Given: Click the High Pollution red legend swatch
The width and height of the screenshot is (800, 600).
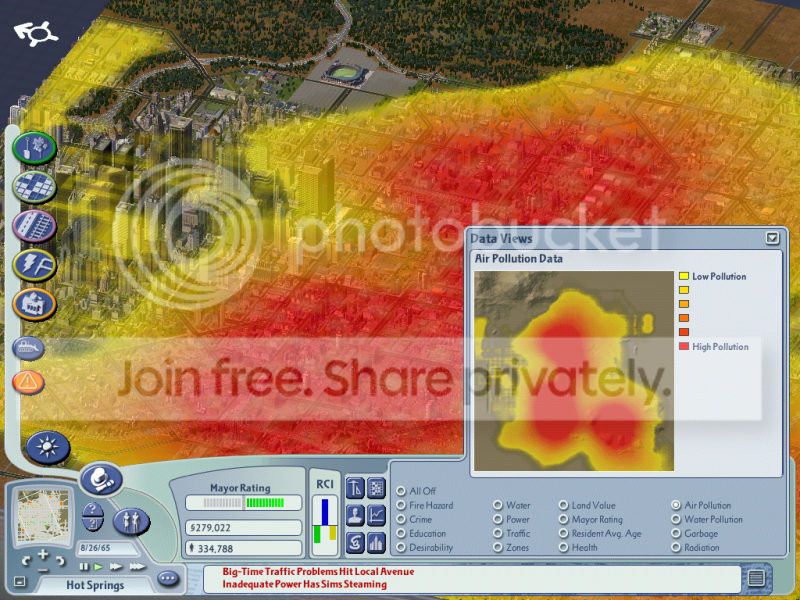Looking at the screenshot, I should [x=684, y=346].
